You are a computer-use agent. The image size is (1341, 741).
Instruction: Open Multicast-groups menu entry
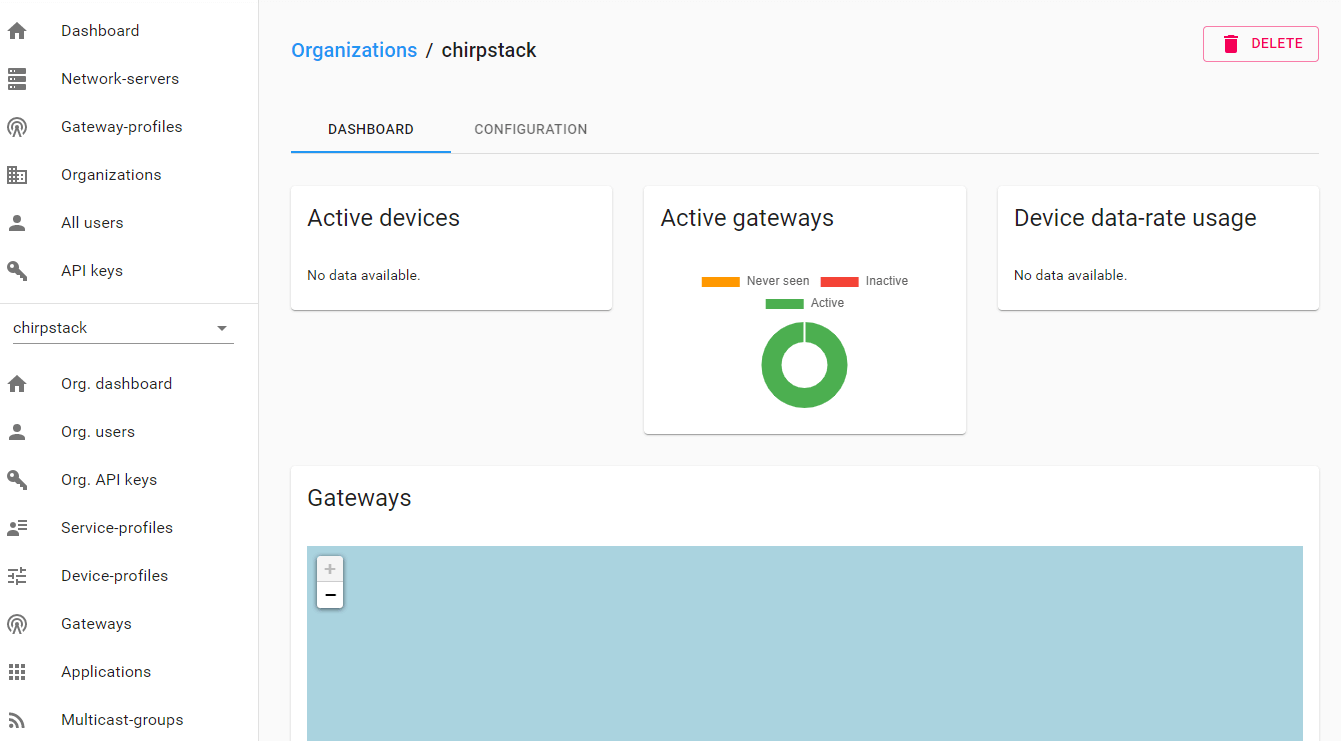[x=129, y=720]
